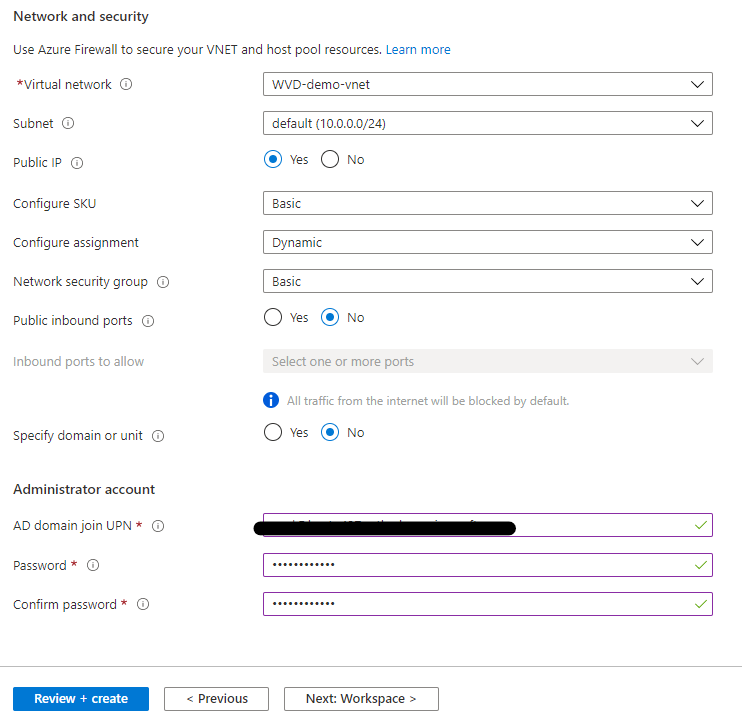Open the Network security group dropdown
Image resolution: width=742 pixels, height=722 pixels.
click(488, 282)
